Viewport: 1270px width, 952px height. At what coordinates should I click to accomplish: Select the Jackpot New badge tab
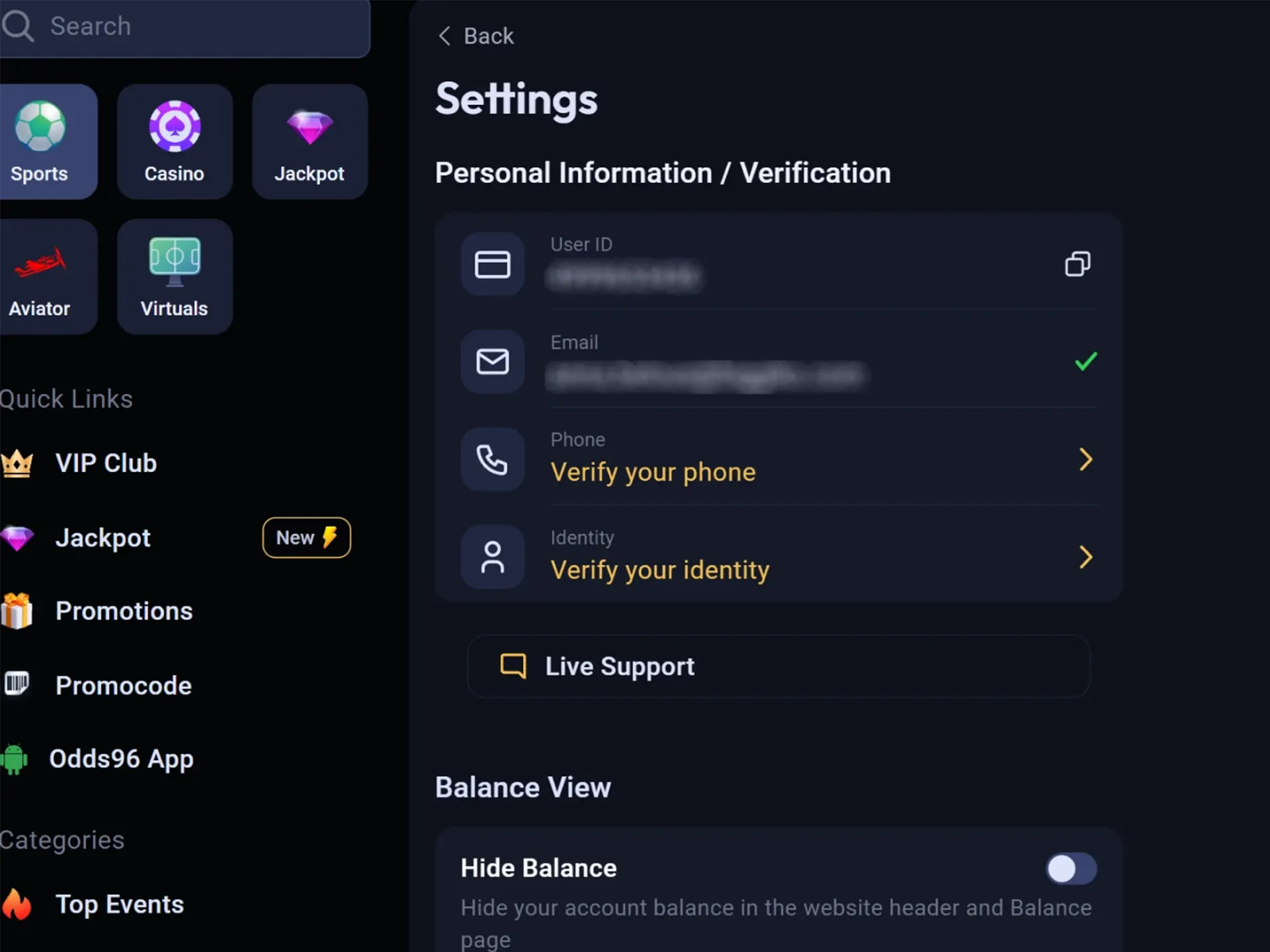click(307, 537)
